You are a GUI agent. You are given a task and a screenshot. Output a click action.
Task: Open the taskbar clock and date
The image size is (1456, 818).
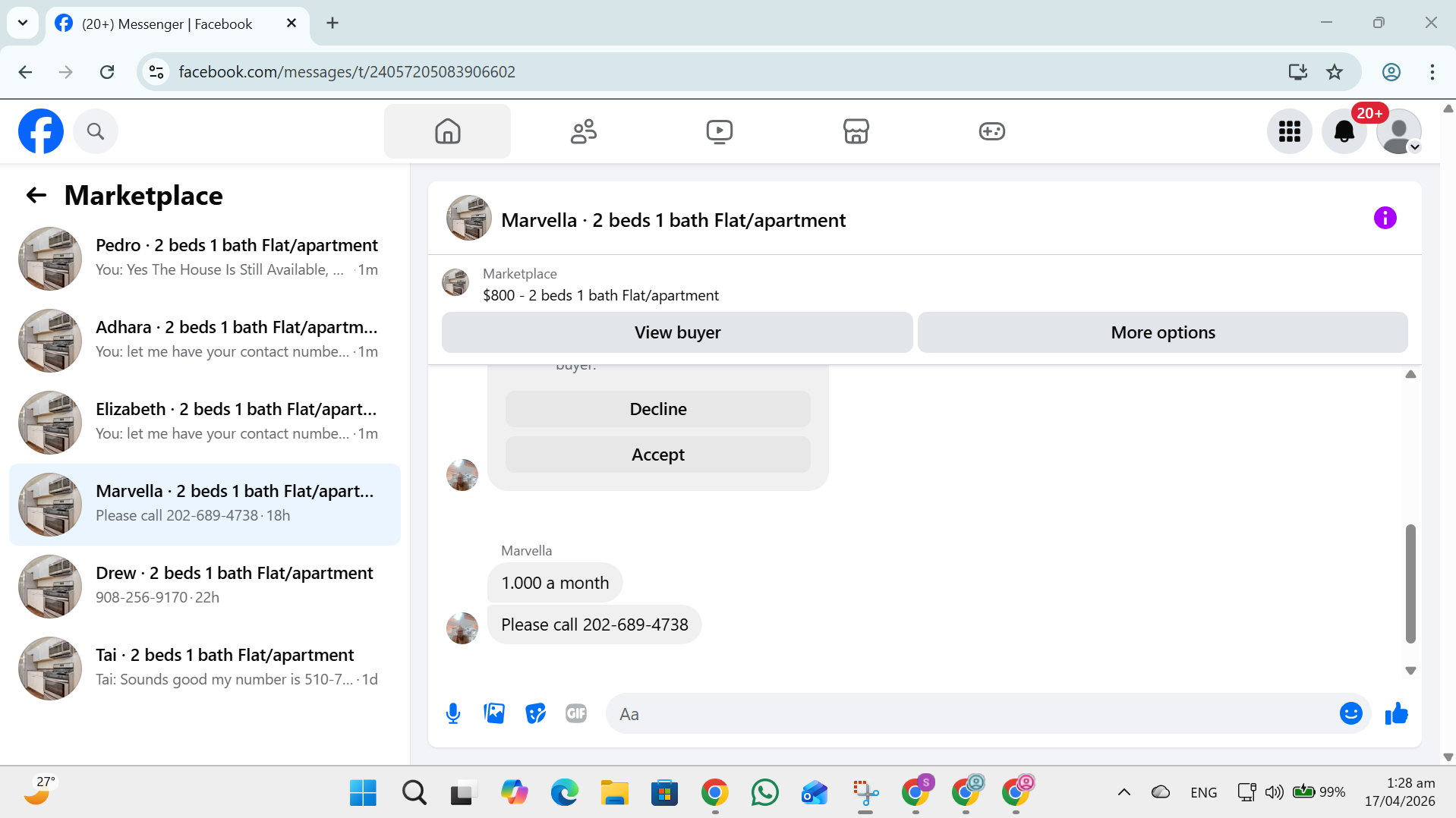tap(1400, 792)
